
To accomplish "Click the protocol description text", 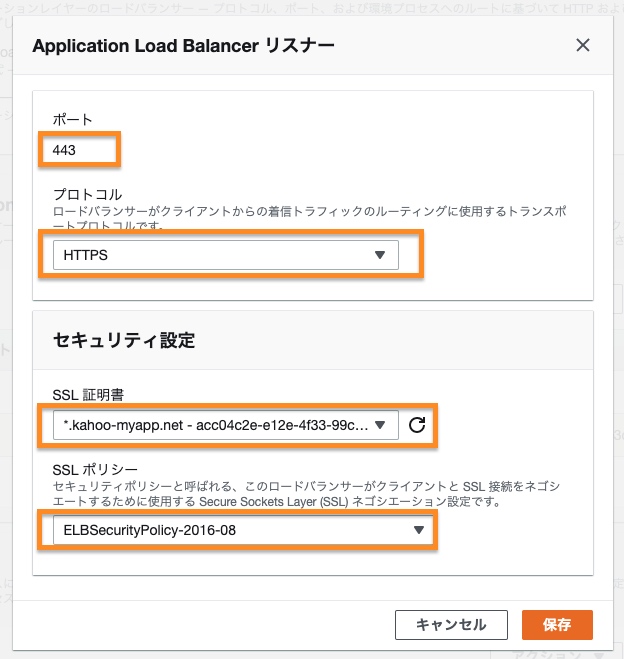I will point(300,218).
